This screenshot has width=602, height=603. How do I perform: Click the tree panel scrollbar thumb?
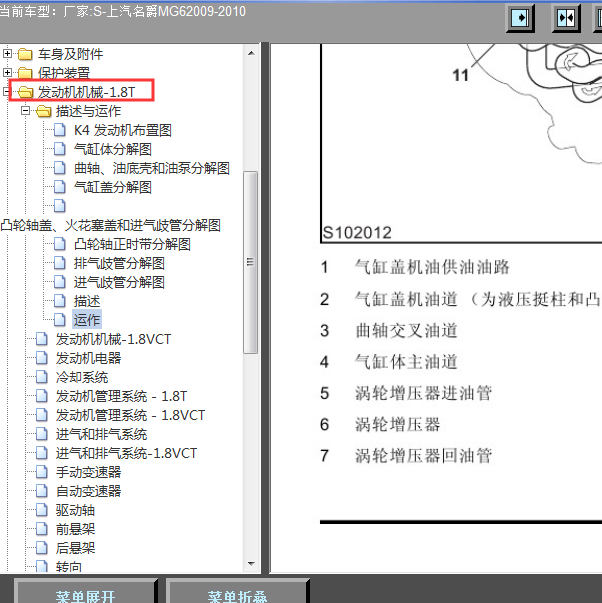click(251, 262)
